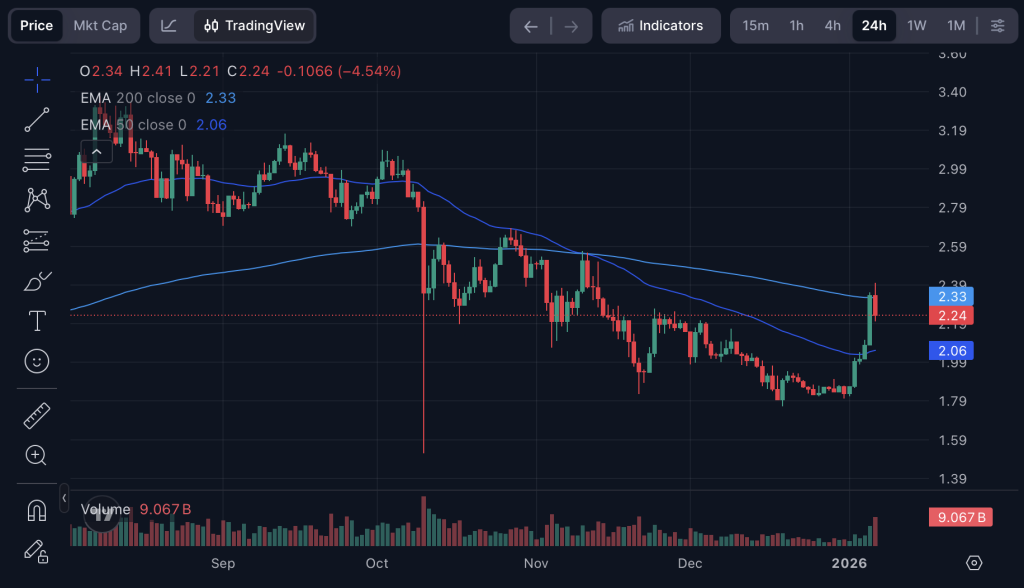This screenshot has width=1024, height=588.
Task: Click the red 2.24 price axis label
Action: [x=950, y=314]
